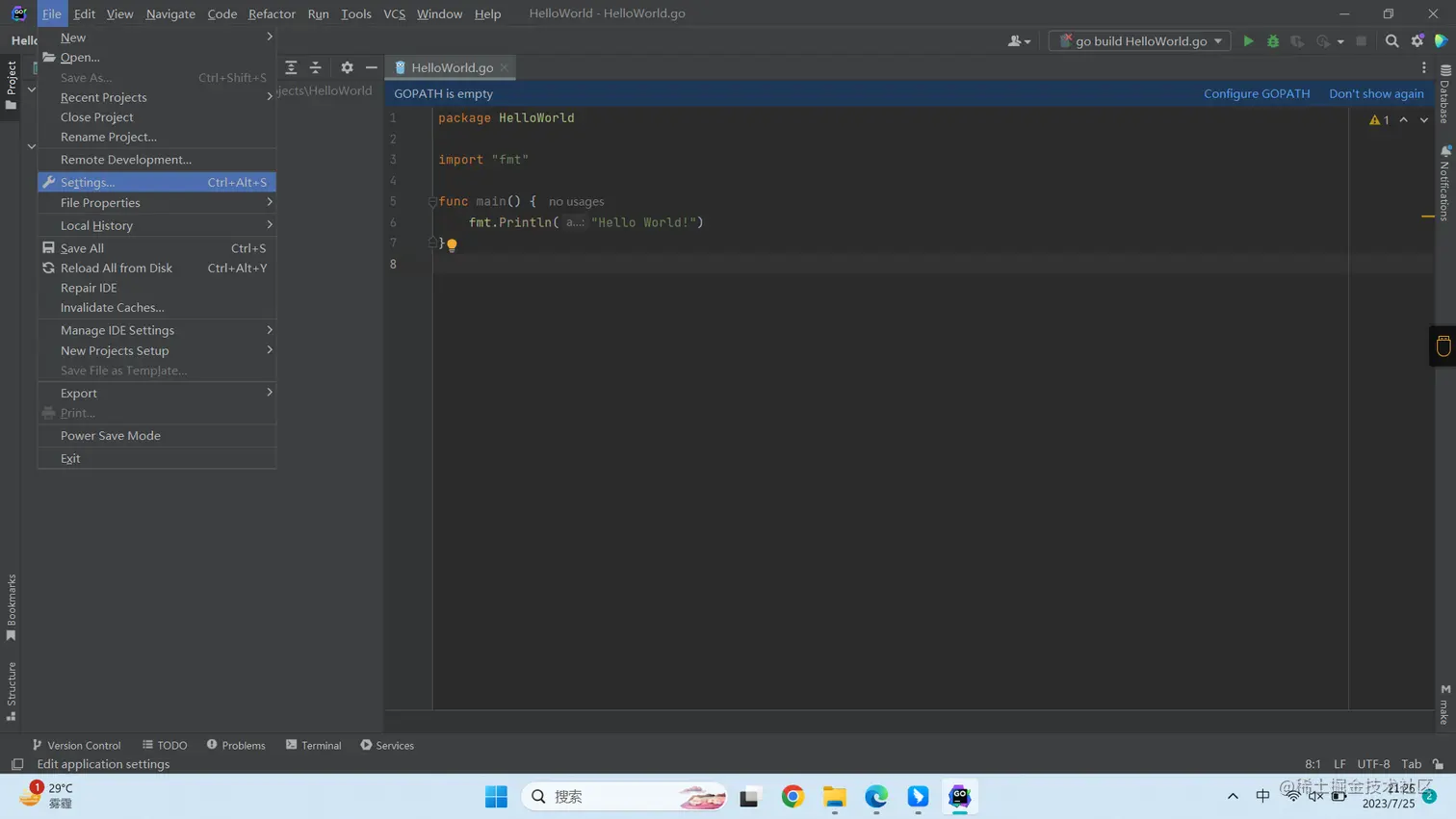The height and width of the screenshot is (819, 1456).
Task: Go to next highlighted error arrow
Action: click(1424, 120)
